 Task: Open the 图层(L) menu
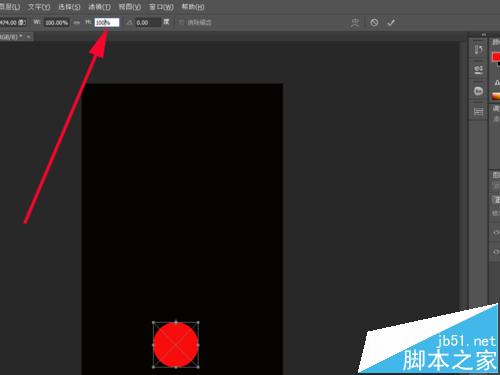[x=10, y=7]
